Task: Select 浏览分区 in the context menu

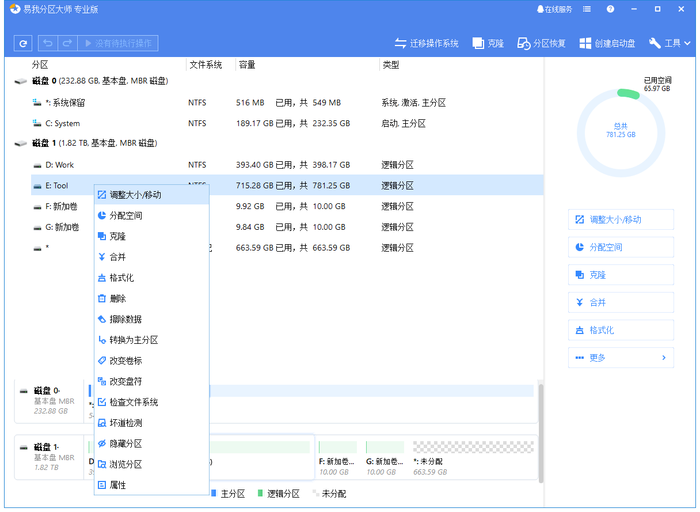Action: (152, 465)
